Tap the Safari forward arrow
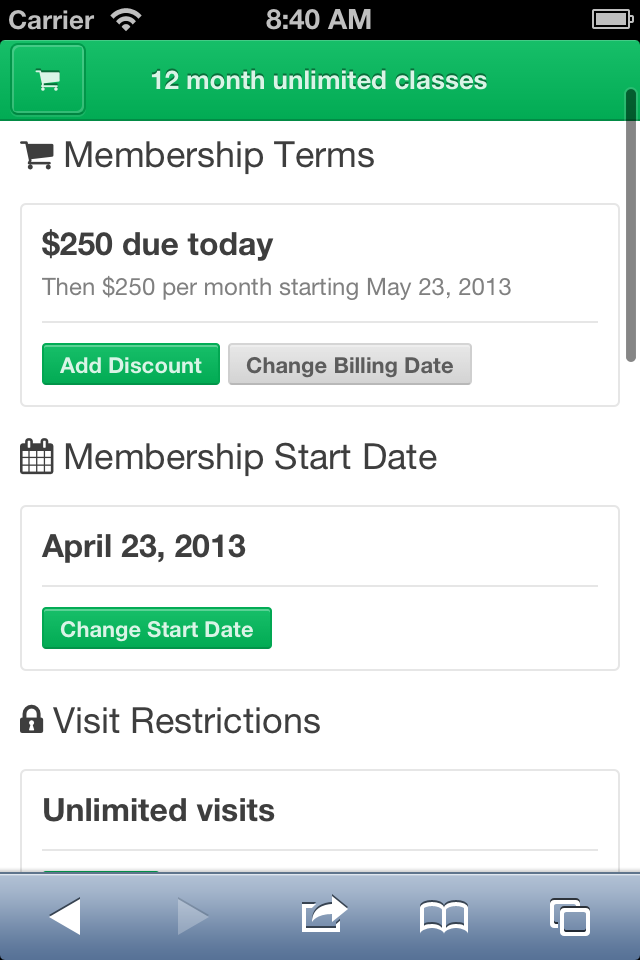Screen dimensions: 640x960 click(192, 916)
